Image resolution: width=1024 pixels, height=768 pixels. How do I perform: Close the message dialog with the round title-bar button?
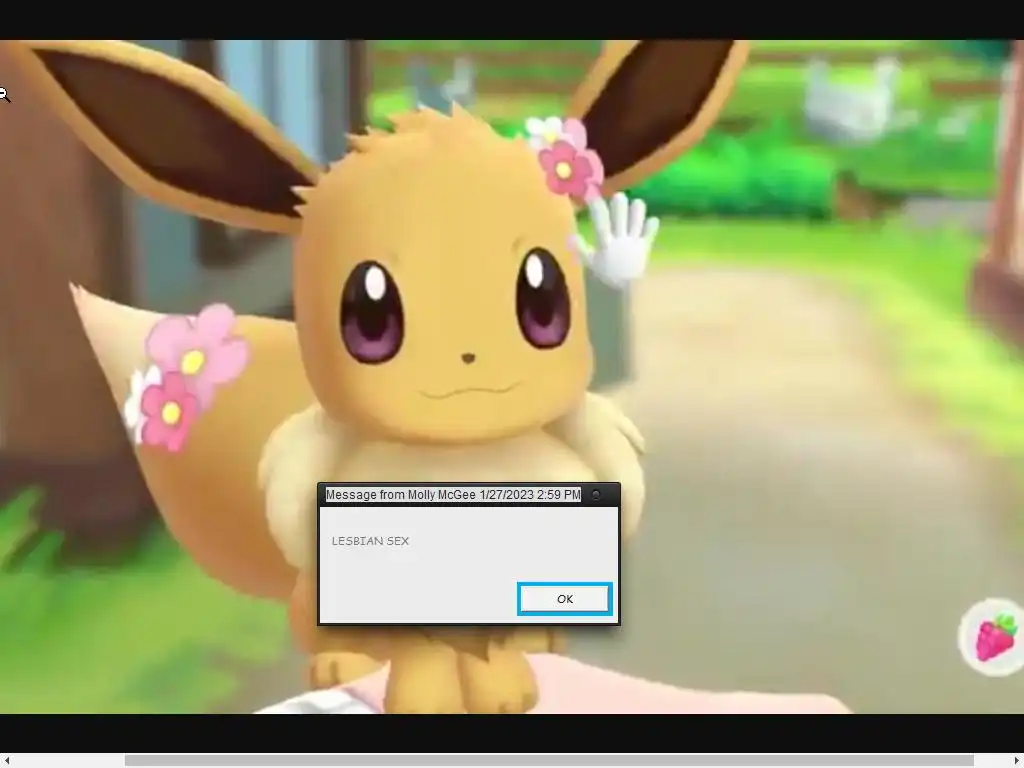(x=596, y=495)
